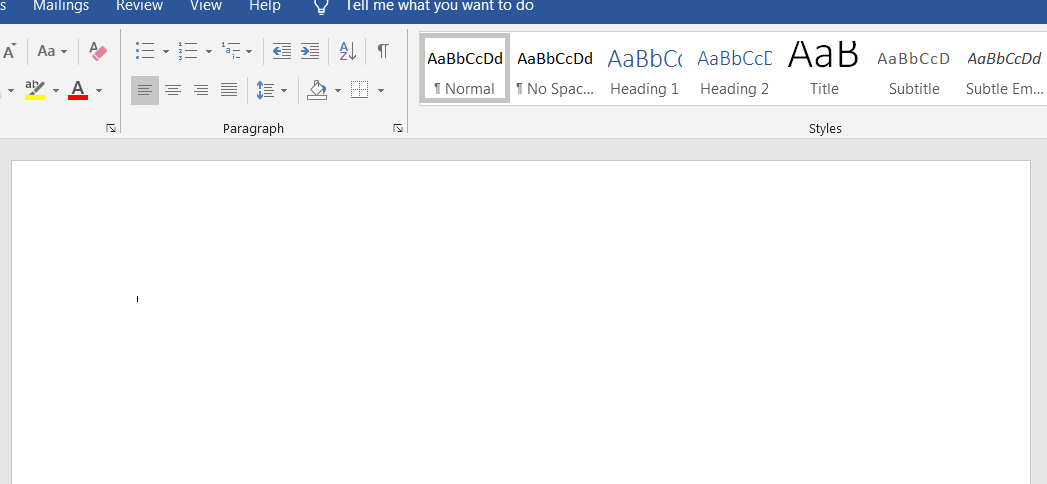This screenshot has height=484, width=1047.
Task: Open the borders dropdown arrow
Action: pyautogui.click(x=381, y=91)
